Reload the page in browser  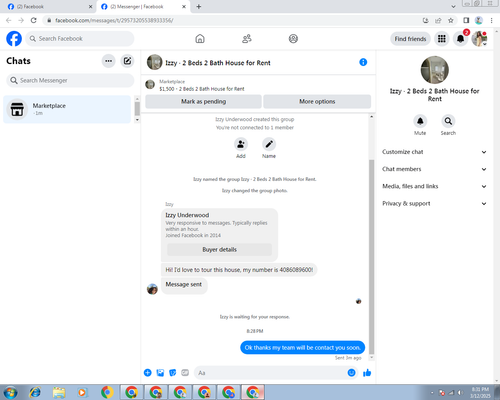[33, 20]
